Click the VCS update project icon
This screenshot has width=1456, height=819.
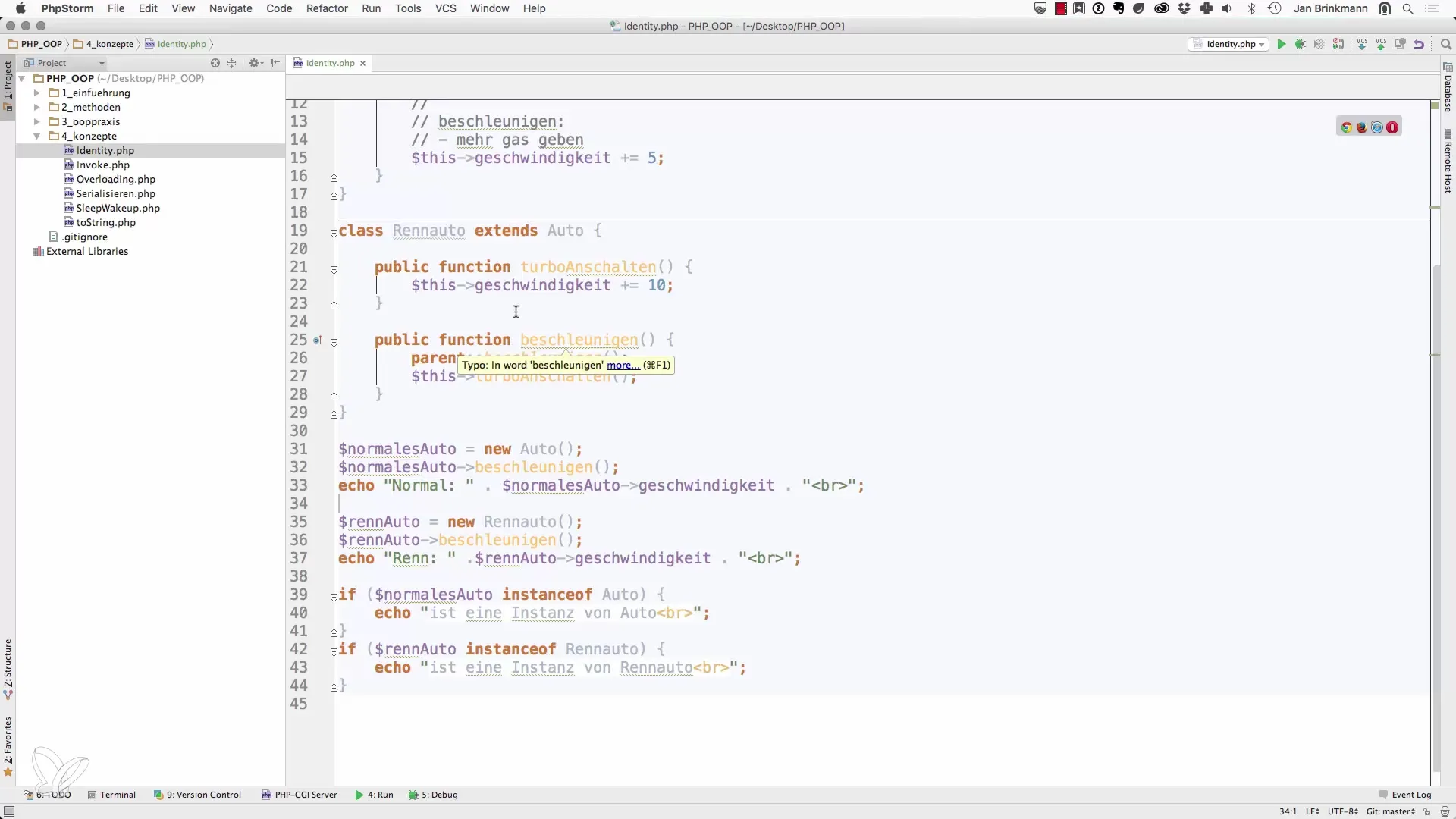click(x=1363, y=44)
